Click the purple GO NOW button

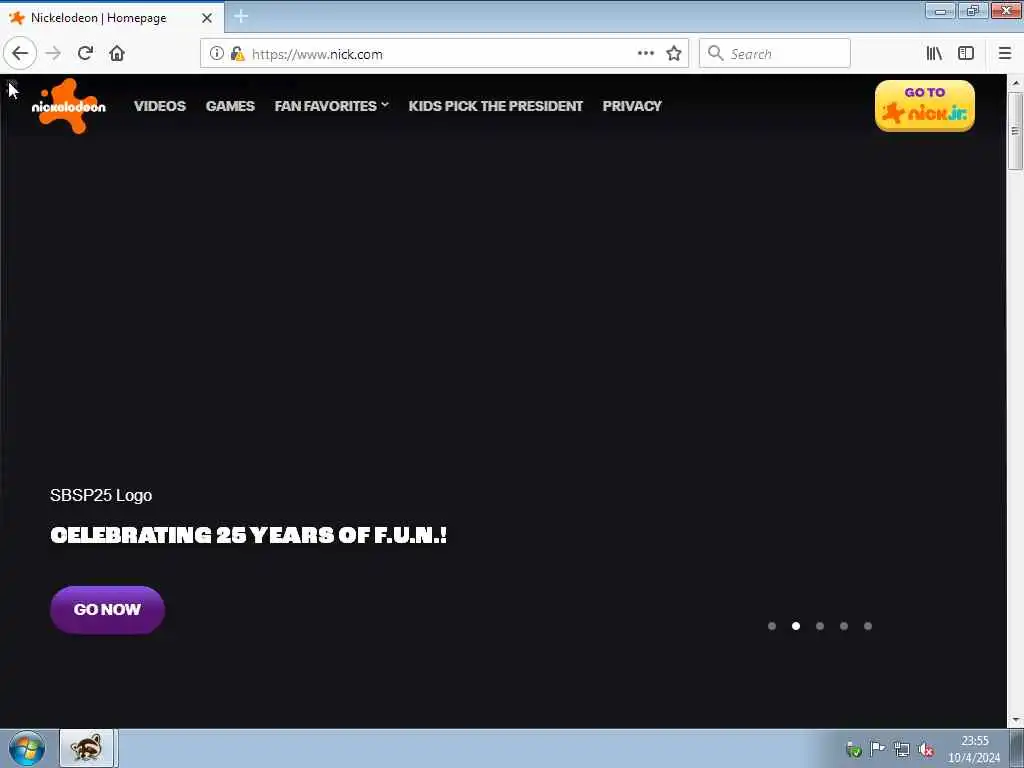click(107, 609)
